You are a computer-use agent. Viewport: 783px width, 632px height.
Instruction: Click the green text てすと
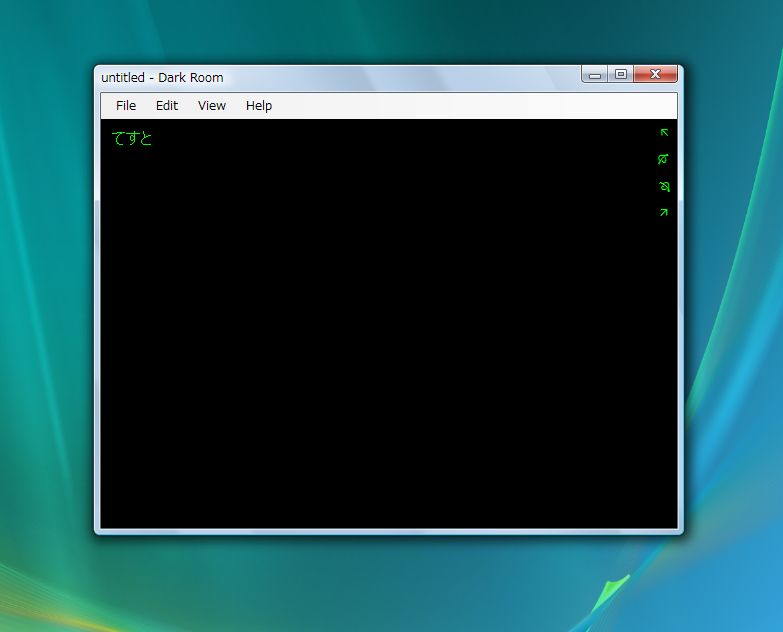pos(132,138)
